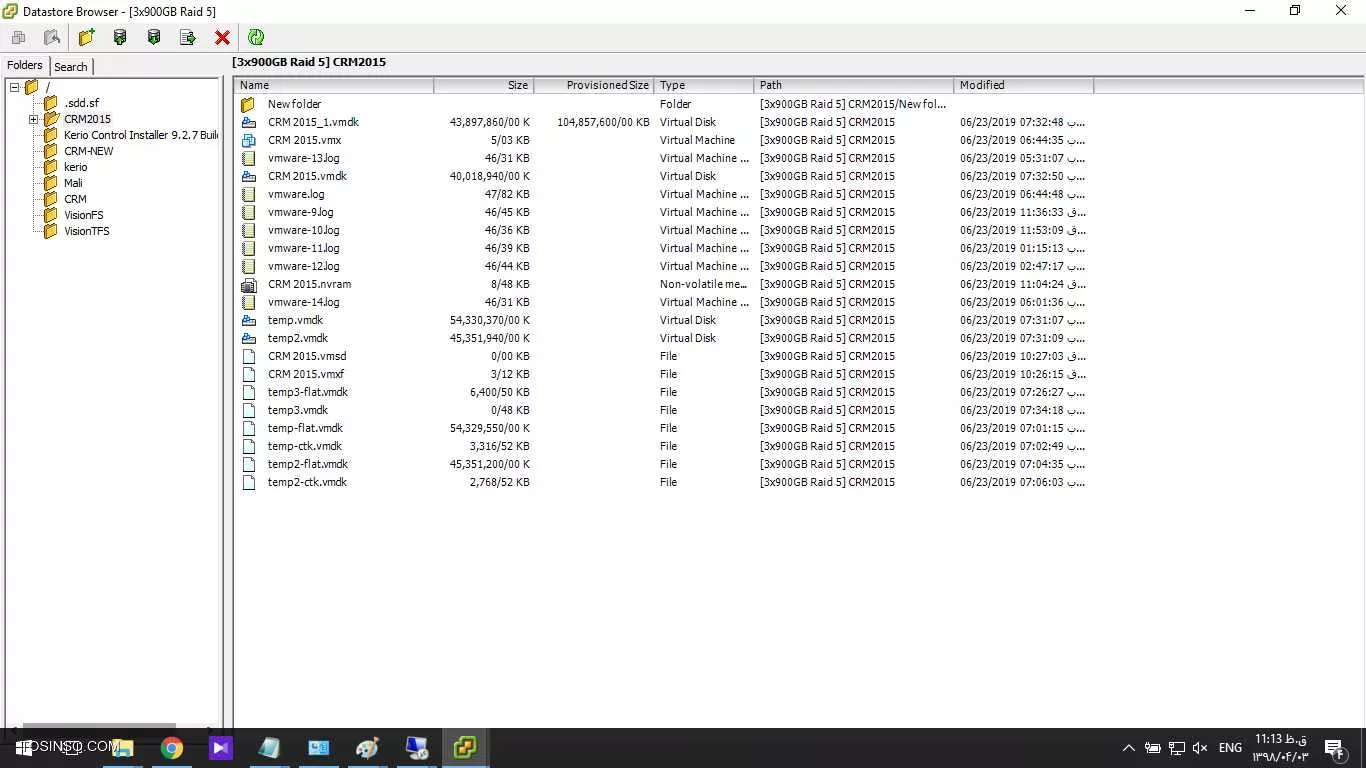The width and height of the screenshot is (1366, 768).
Task: Open Google Chrome from the taskbar
Action: point(172,747)
